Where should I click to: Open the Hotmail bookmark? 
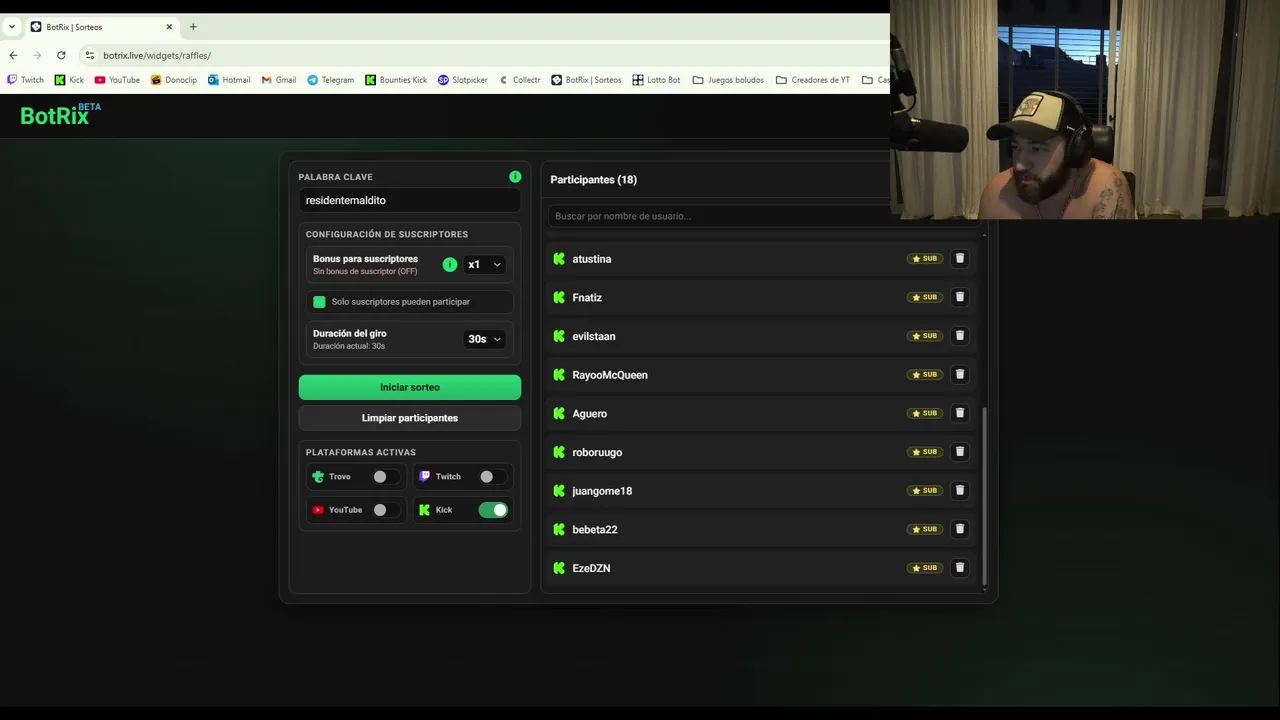[229, 80]
